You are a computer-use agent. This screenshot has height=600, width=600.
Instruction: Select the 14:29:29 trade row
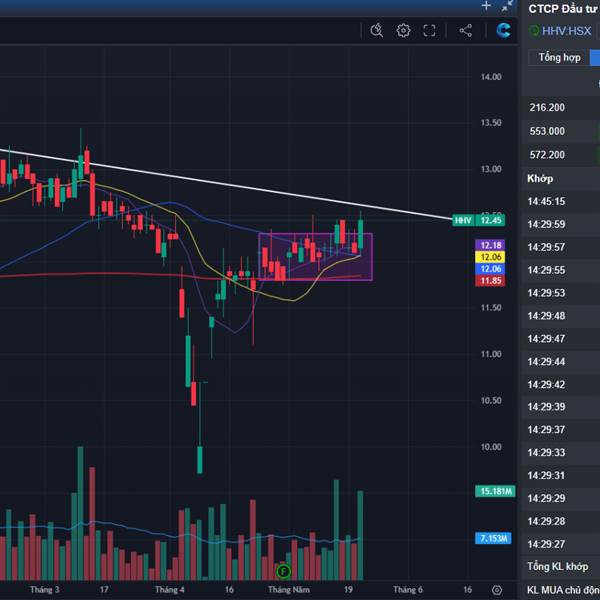(x=561, y=498)
